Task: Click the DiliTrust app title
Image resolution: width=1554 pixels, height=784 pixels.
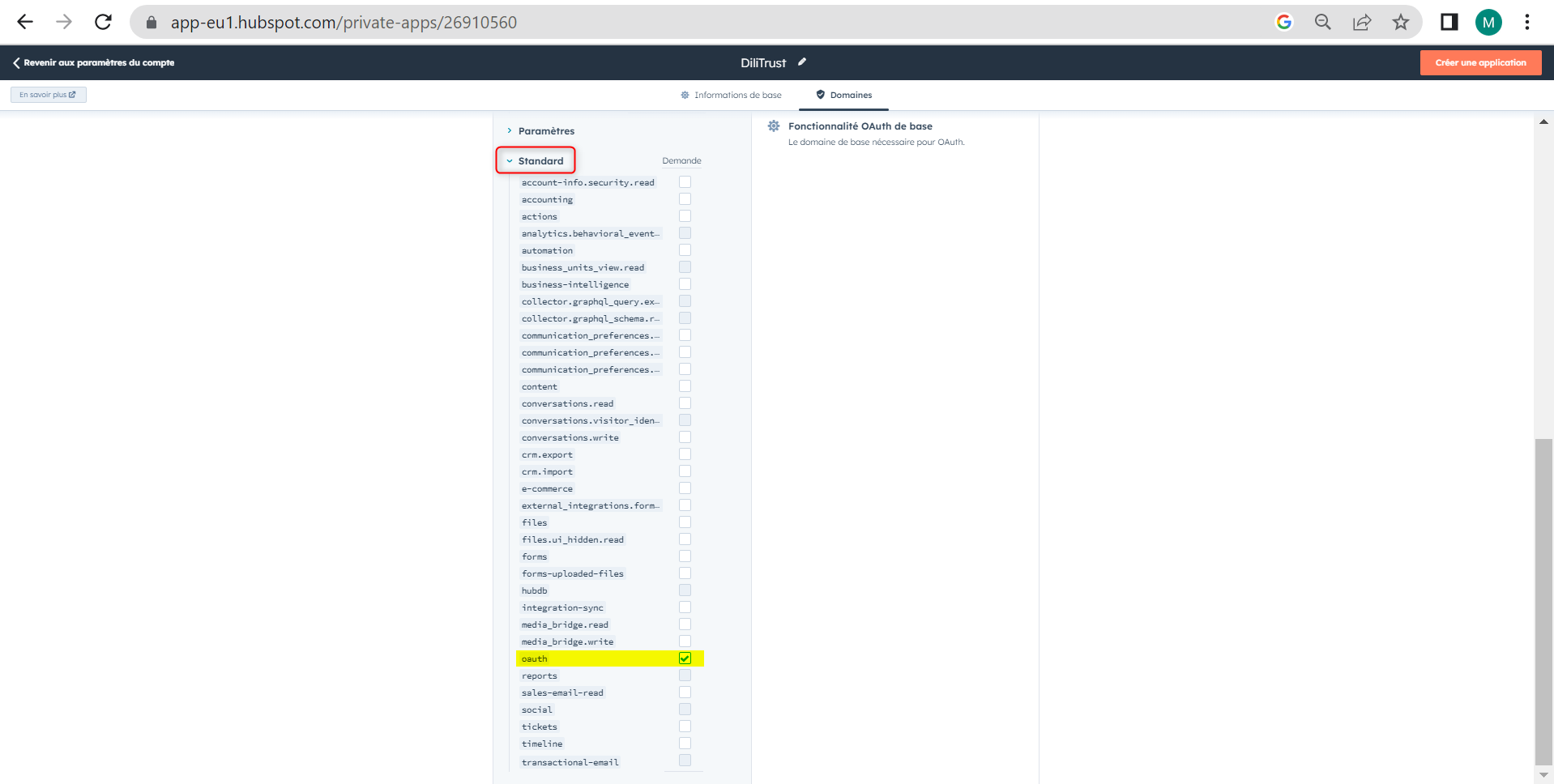Action: tap(763, 62)
